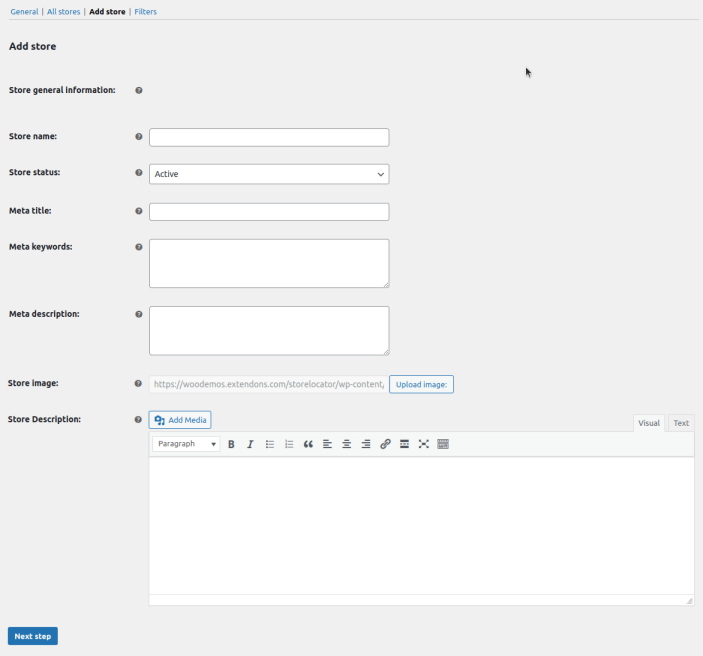703x656 pixels.
Task: Open the Paragraph format dropdown
Action: [186, 444]
